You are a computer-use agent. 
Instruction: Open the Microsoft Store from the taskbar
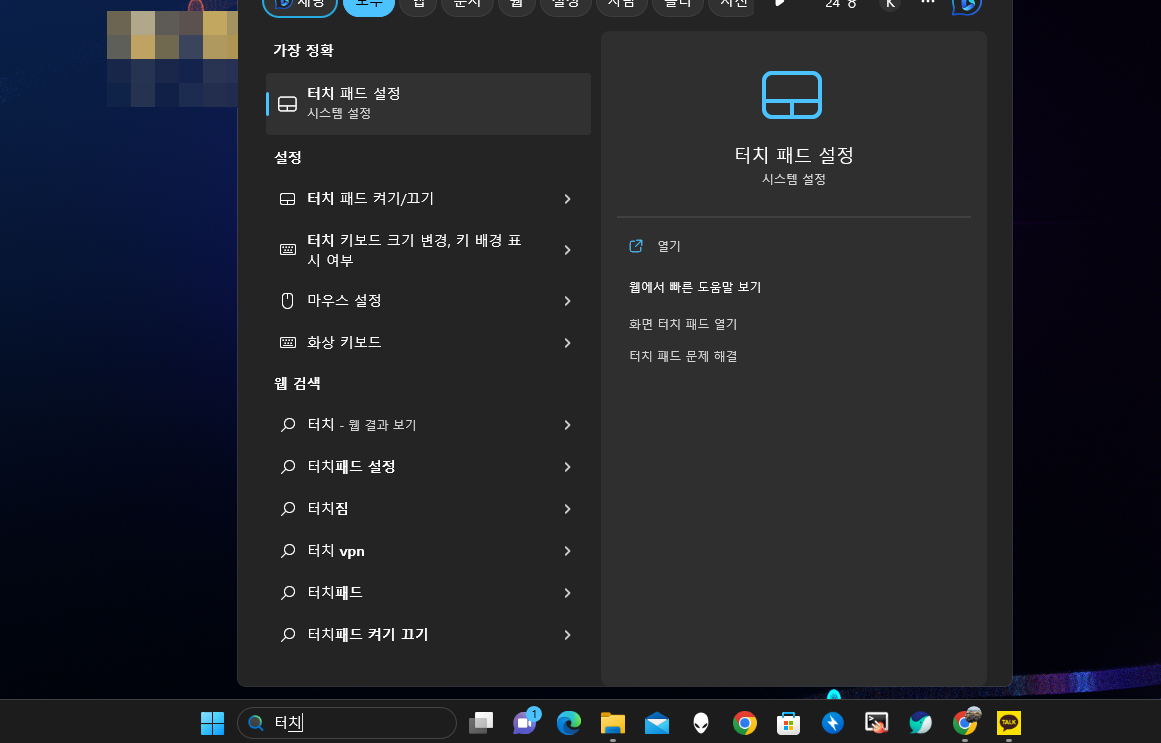(x=789, y=723)
